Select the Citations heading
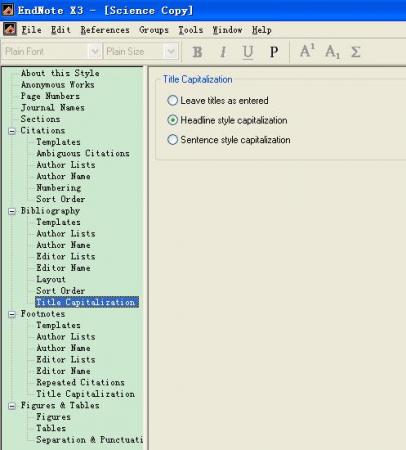Viewport: 406px width, 450px height. pos(43,130)
